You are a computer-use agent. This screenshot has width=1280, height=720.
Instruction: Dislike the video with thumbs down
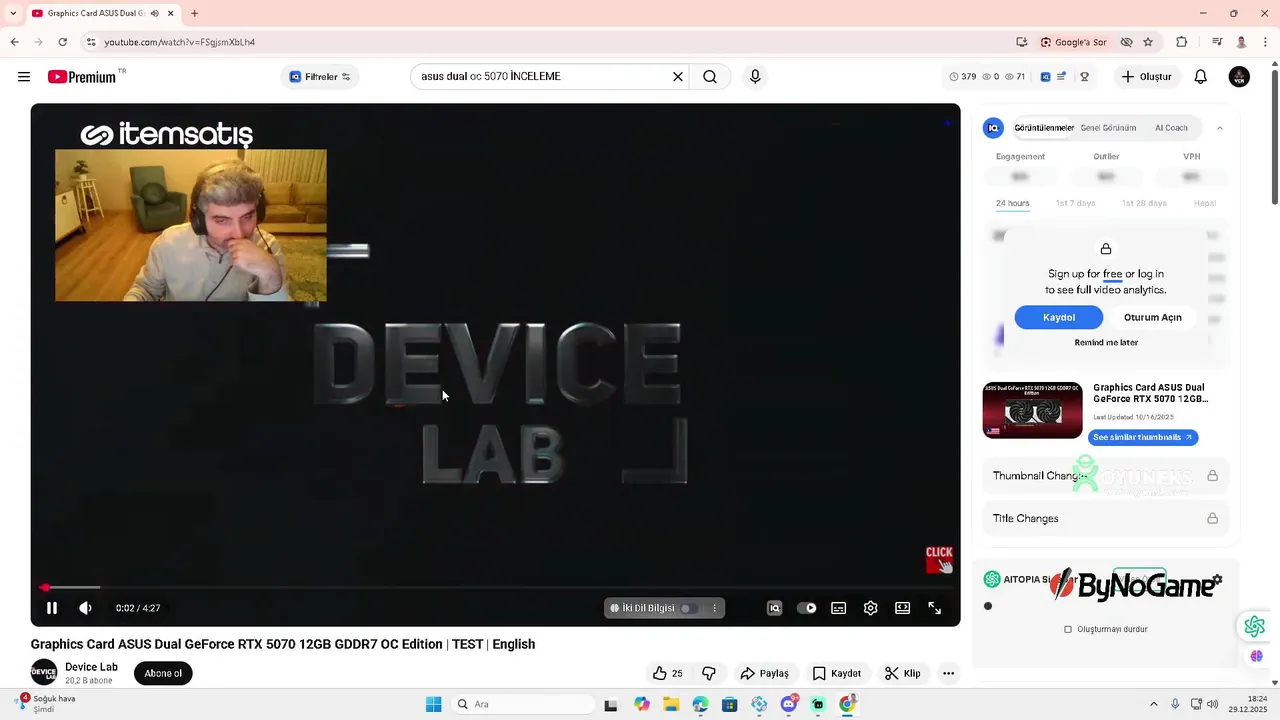click(x=709, y=673)
